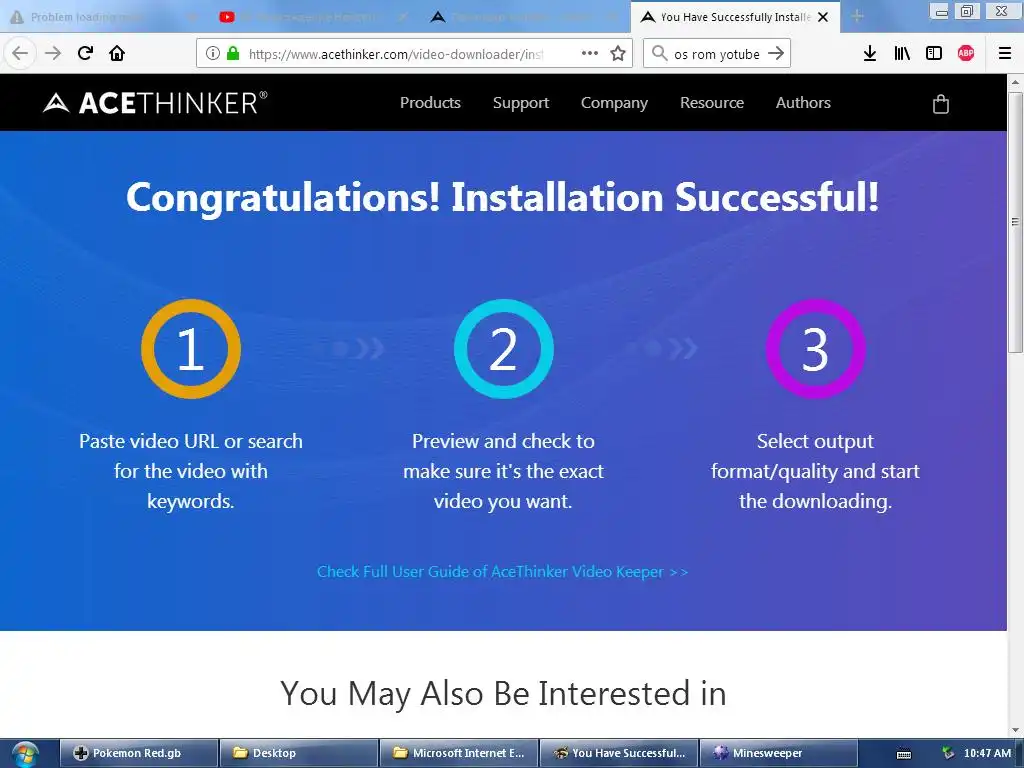Click the keyboard icon in system tray
This screenshot has height=768, width=1024.
(x=904, y=754)
